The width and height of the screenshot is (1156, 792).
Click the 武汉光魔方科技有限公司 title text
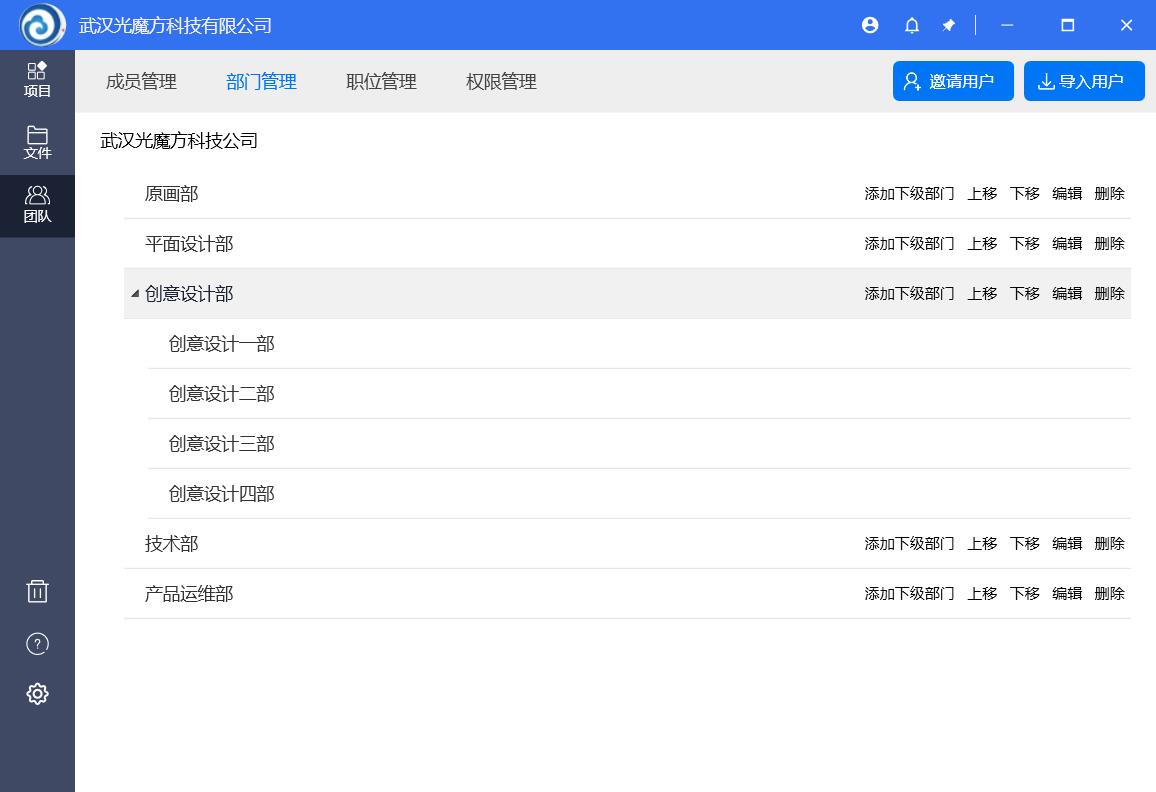pos(175,26)
